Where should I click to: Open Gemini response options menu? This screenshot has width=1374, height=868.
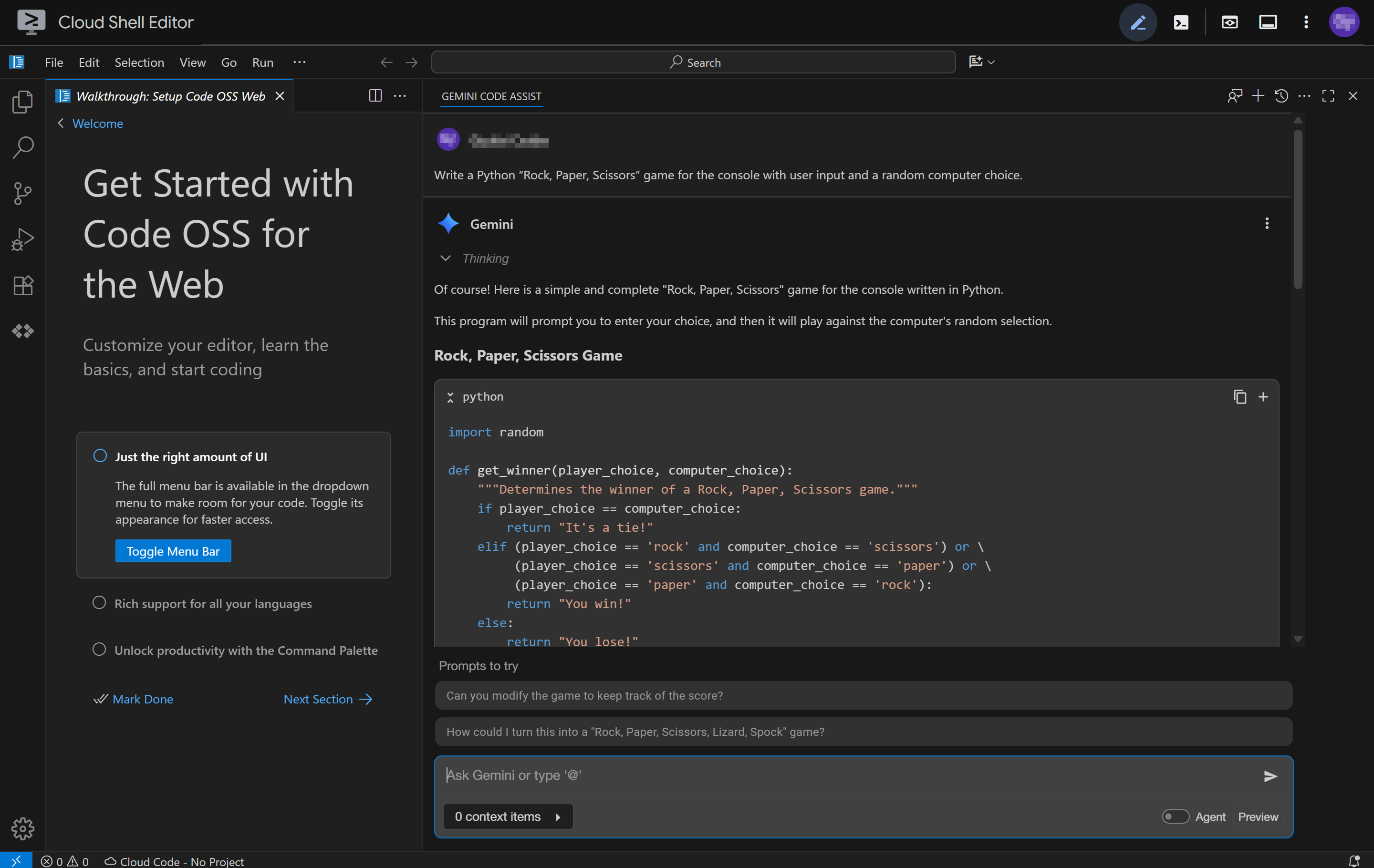pos(1267,224)
